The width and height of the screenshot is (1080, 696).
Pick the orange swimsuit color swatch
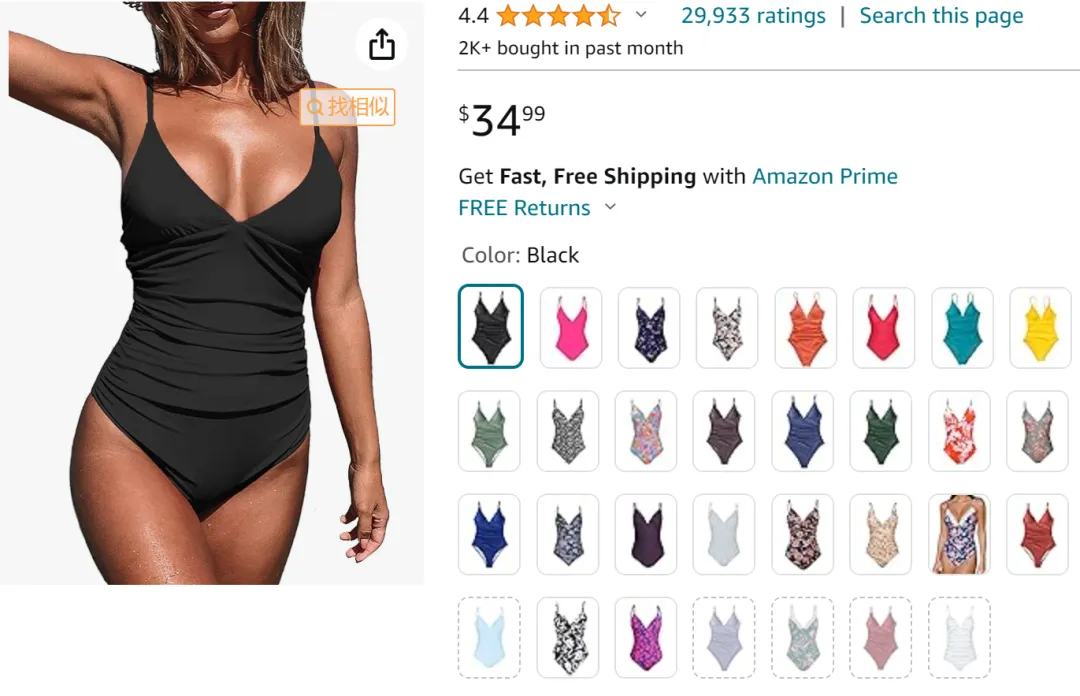805,327
